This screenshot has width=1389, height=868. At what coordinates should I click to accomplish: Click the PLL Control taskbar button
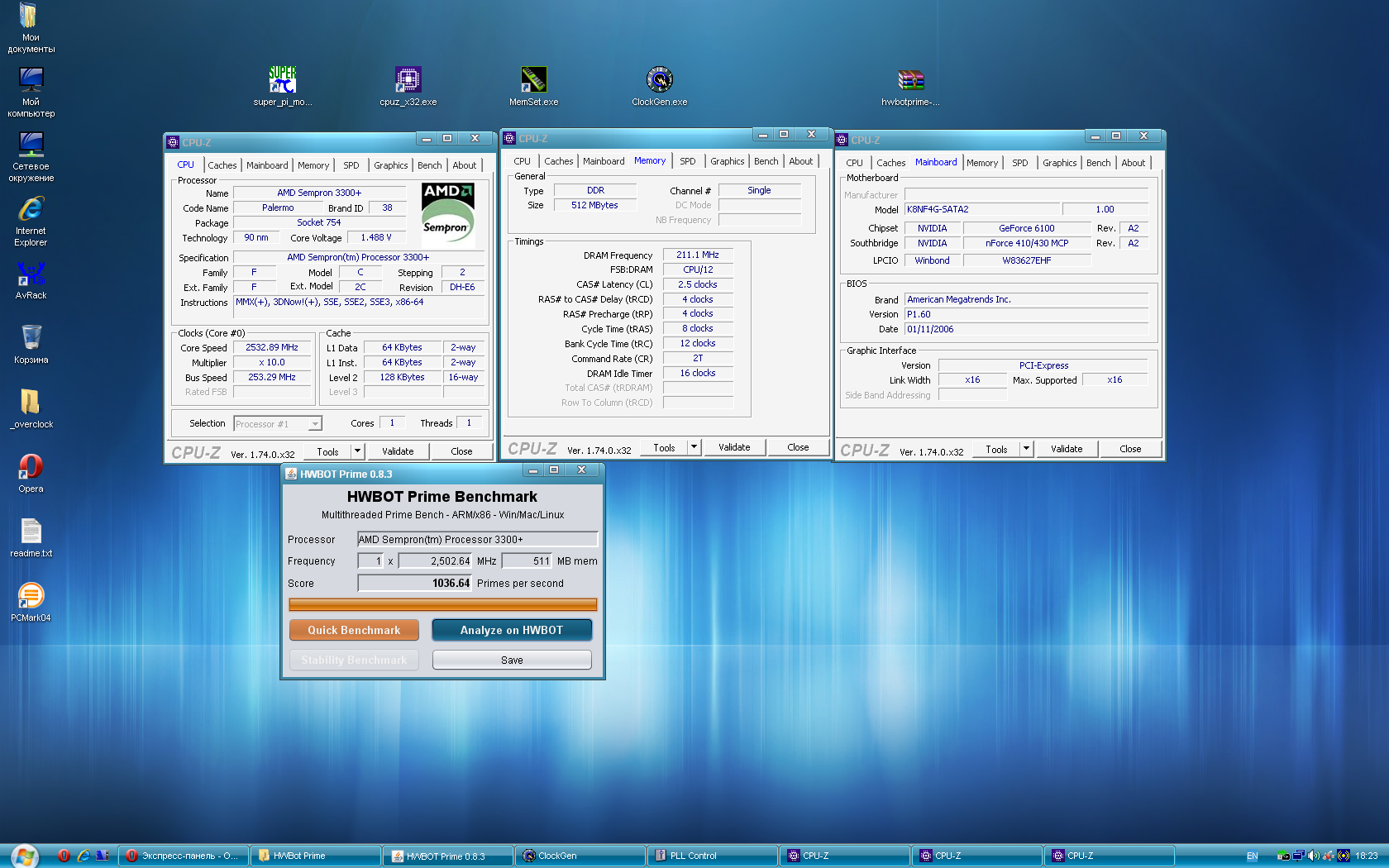tap(712, 856)
